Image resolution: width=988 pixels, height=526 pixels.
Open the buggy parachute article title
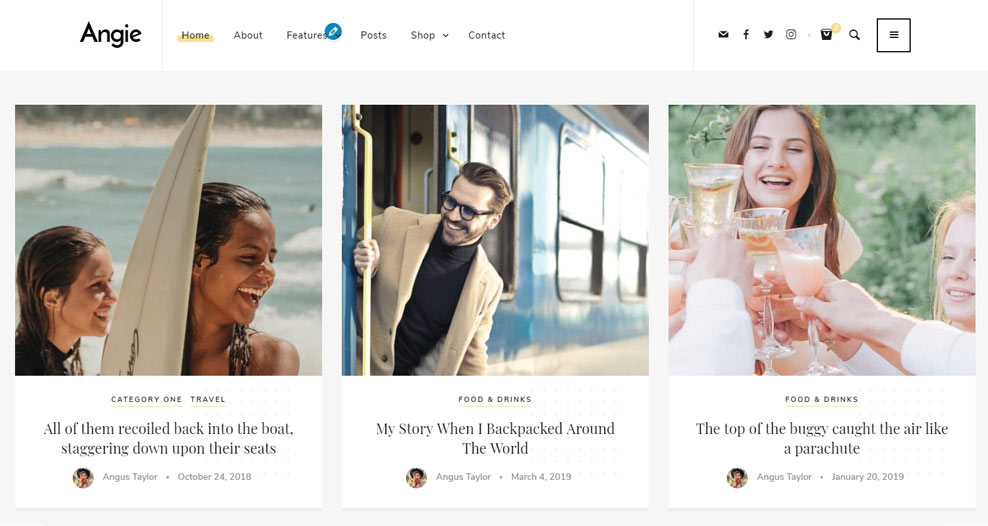point(821,438)
